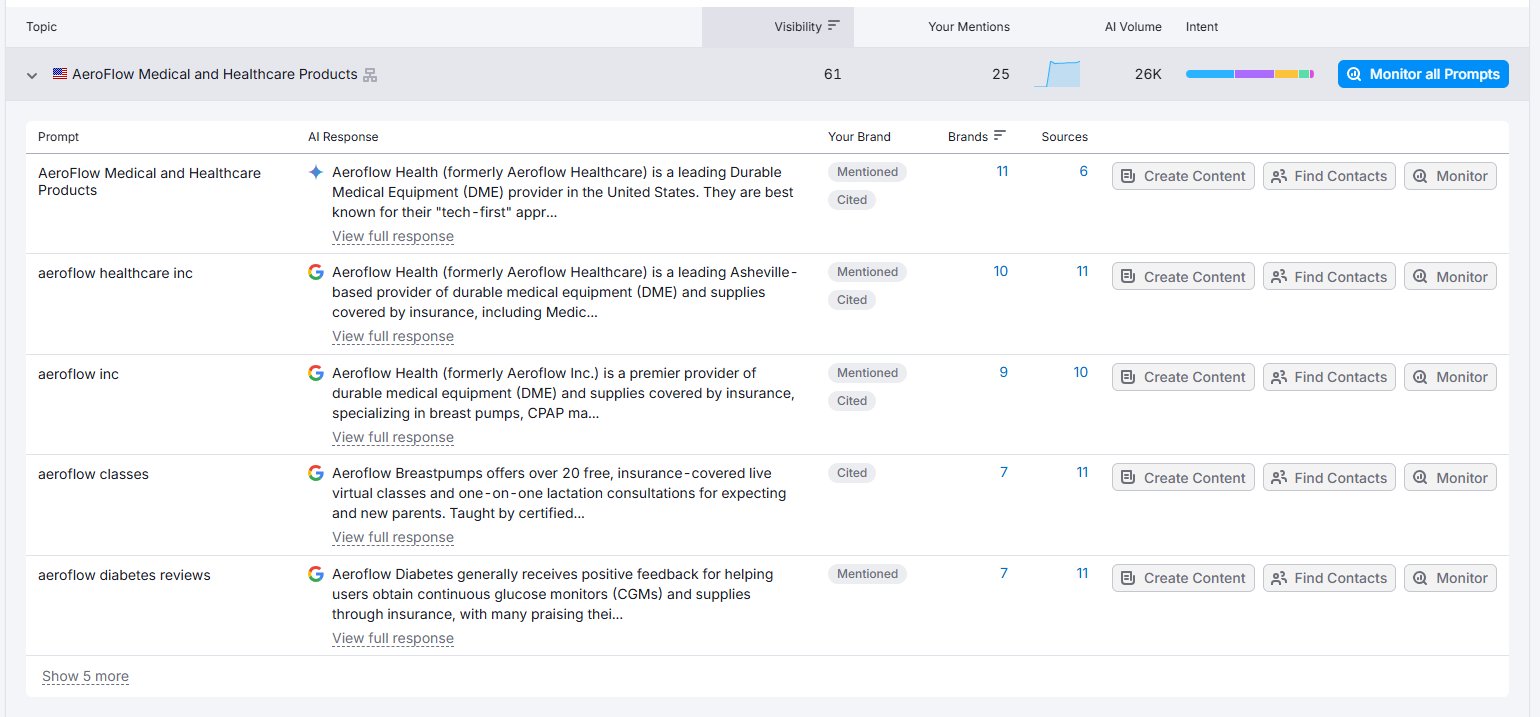
Task: Click the Monitor all Prompts button
Action: [x=1423, y=74]
